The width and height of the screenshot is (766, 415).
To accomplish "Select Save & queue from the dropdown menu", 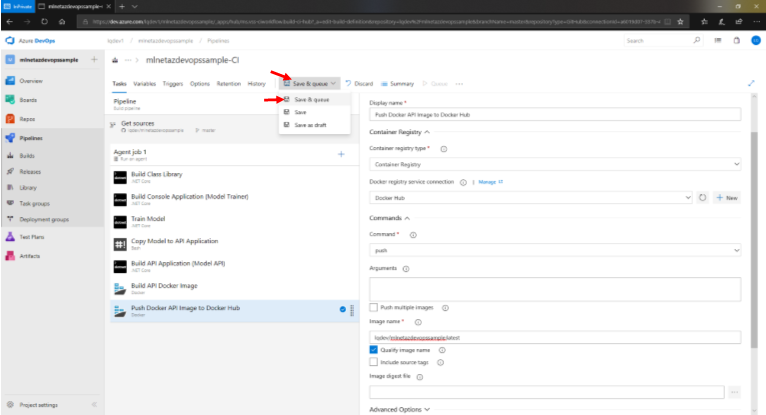I will click(x=313, y=100).
